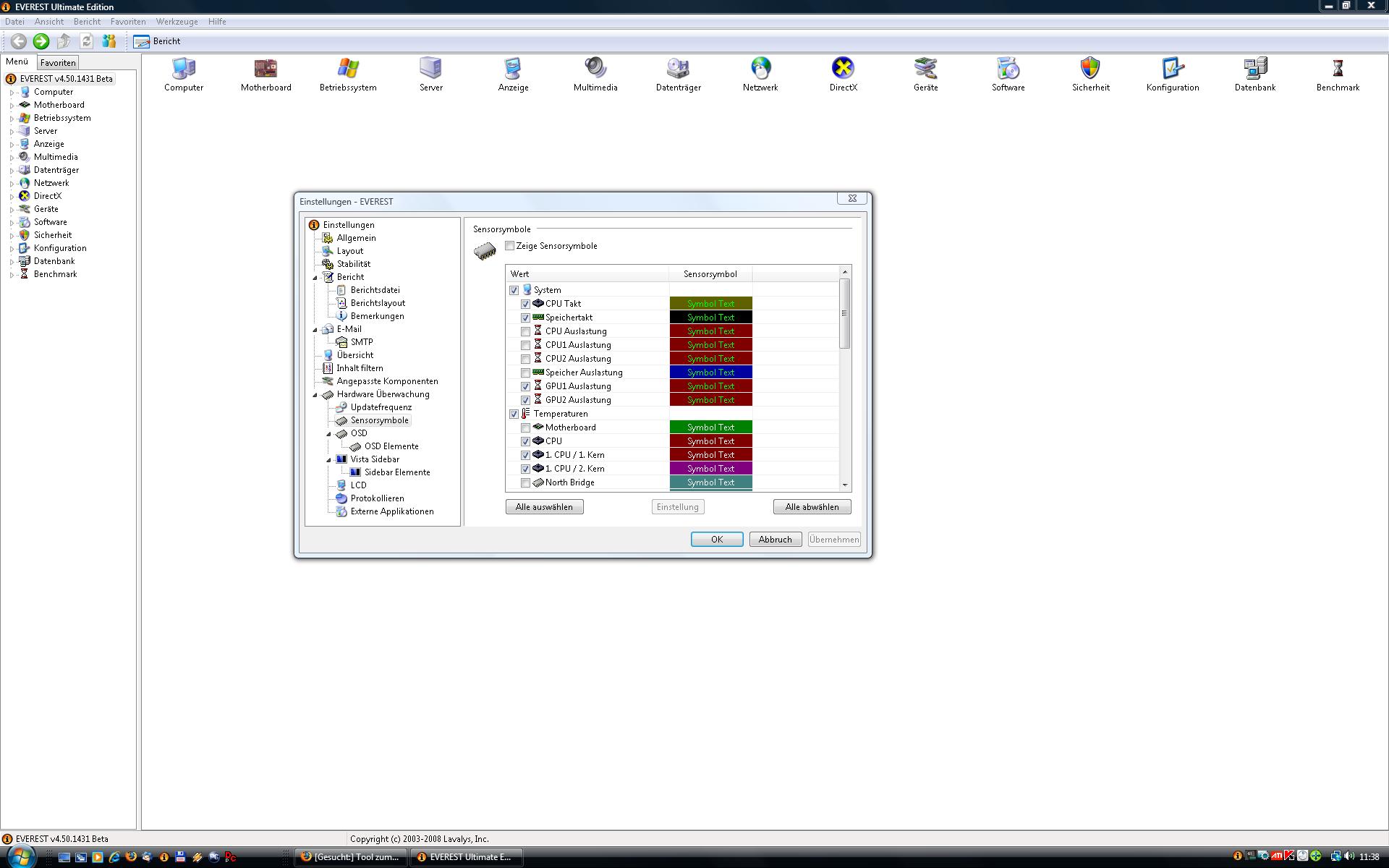Screen dimensions: 1389x868
Task: Uncheck the CPU Takt checkbox
Action: point(526,305)
